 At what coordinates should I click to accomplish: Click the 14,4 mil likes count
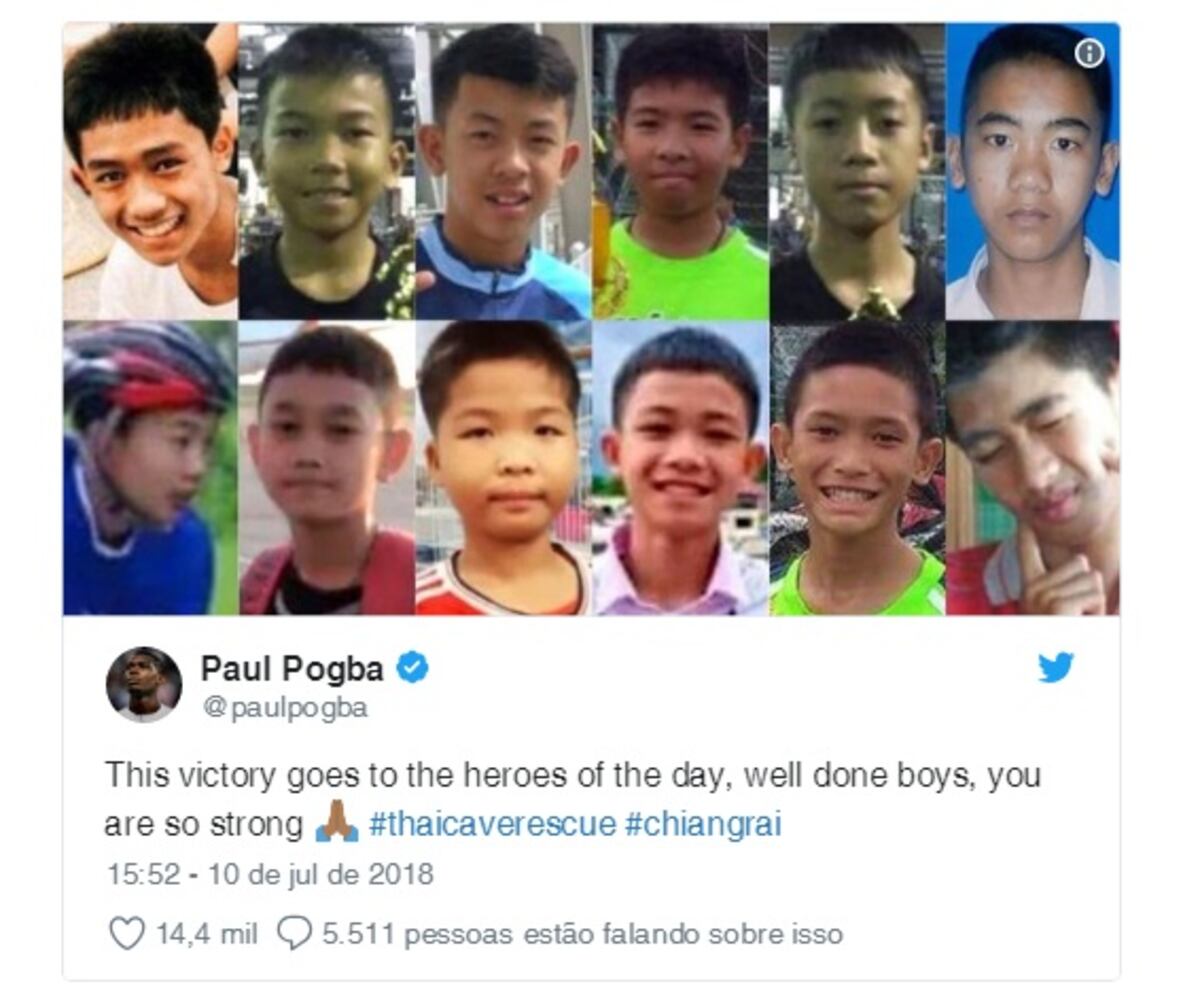tap(207, 934)
